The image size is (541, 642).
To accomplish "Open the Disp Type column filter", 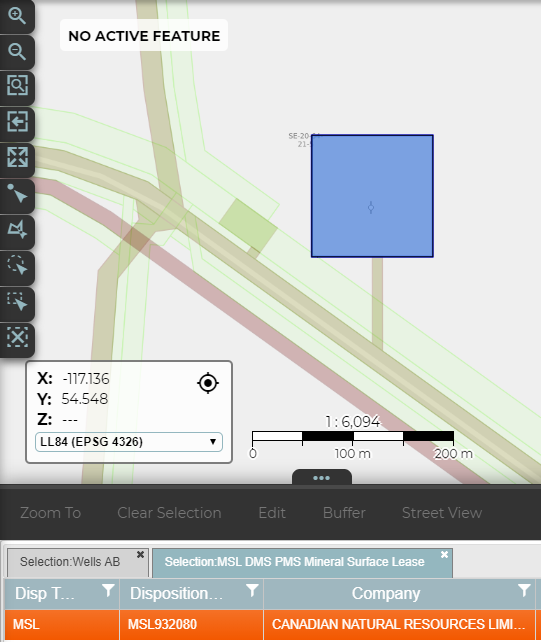I will pyautogui.click(x=108, y=591).
